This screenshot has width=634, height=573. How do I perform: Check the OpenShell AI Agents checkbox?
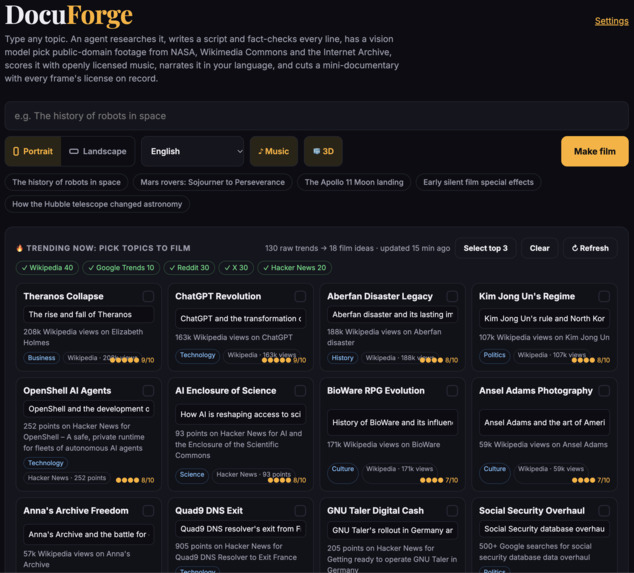click(148, 391)
